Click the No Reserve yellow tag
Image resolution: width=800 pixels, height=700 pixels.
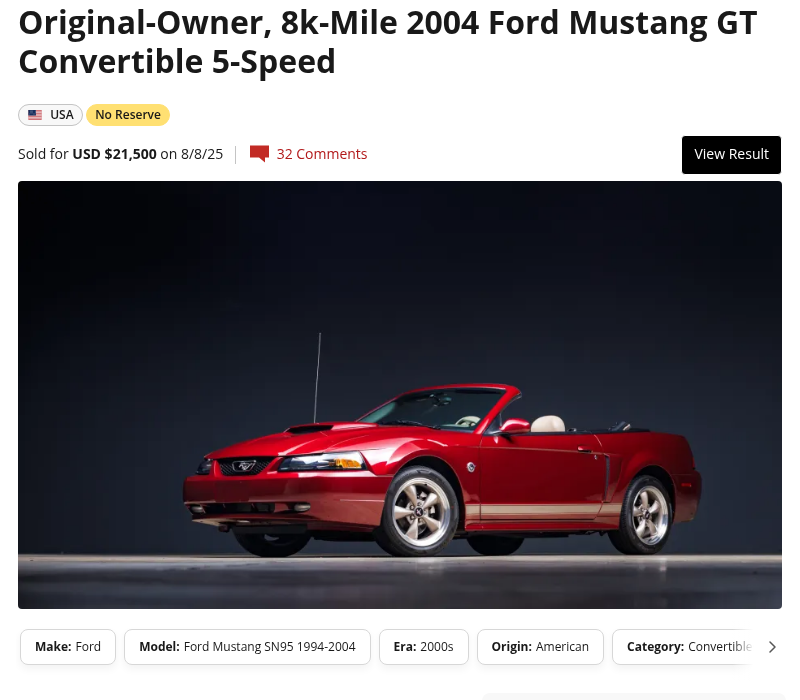click(128, 115)
